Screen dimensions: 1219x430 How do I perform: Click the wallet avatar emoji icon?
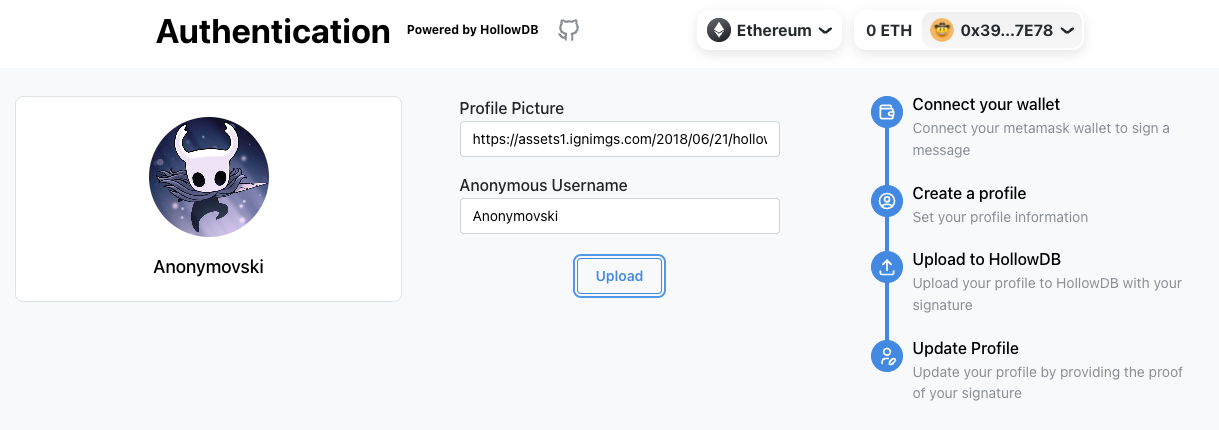click(x=941, y=31)
